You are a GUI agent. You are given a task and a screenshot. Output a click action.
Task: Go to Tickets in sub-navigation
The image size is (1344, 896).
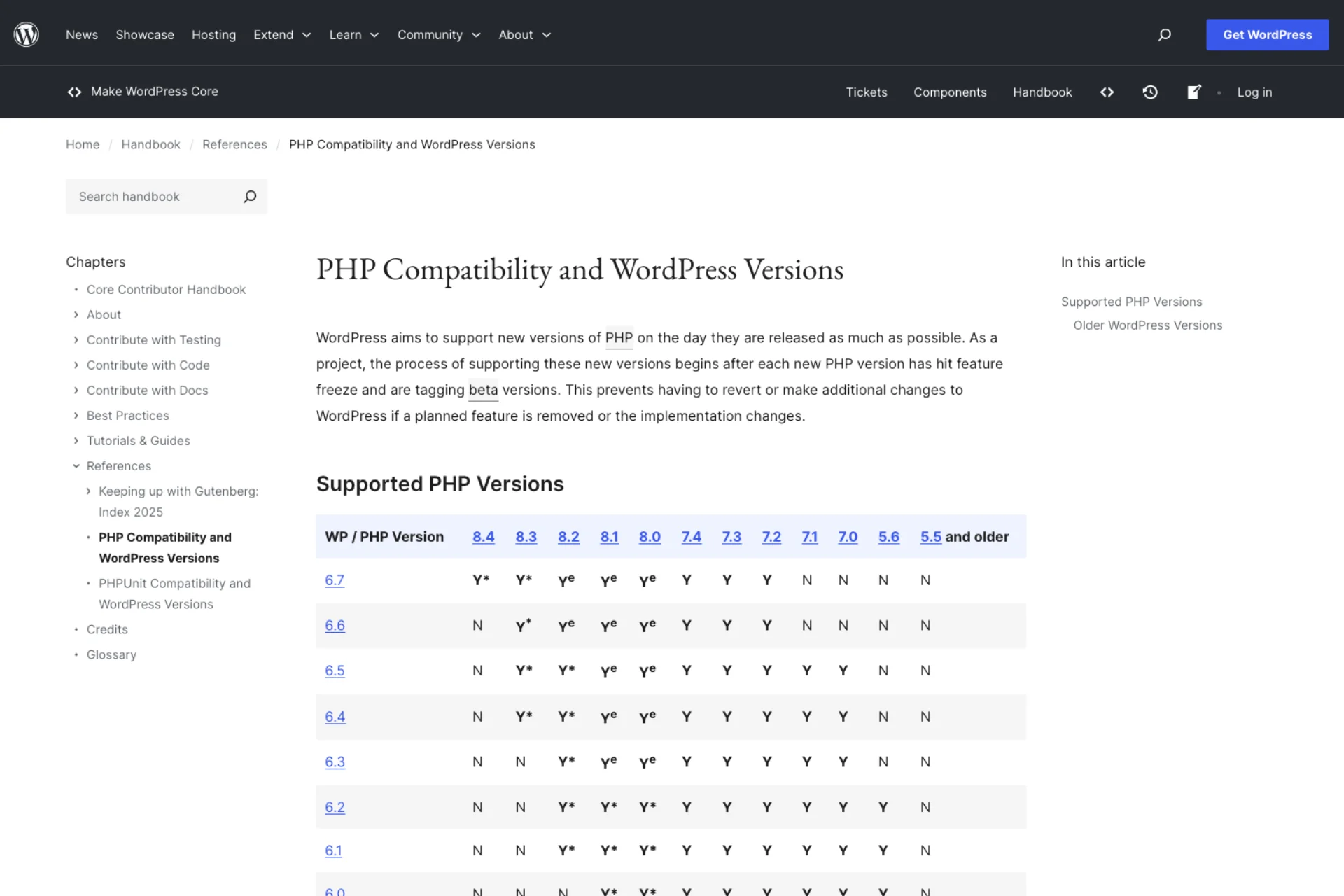(867, 92)
